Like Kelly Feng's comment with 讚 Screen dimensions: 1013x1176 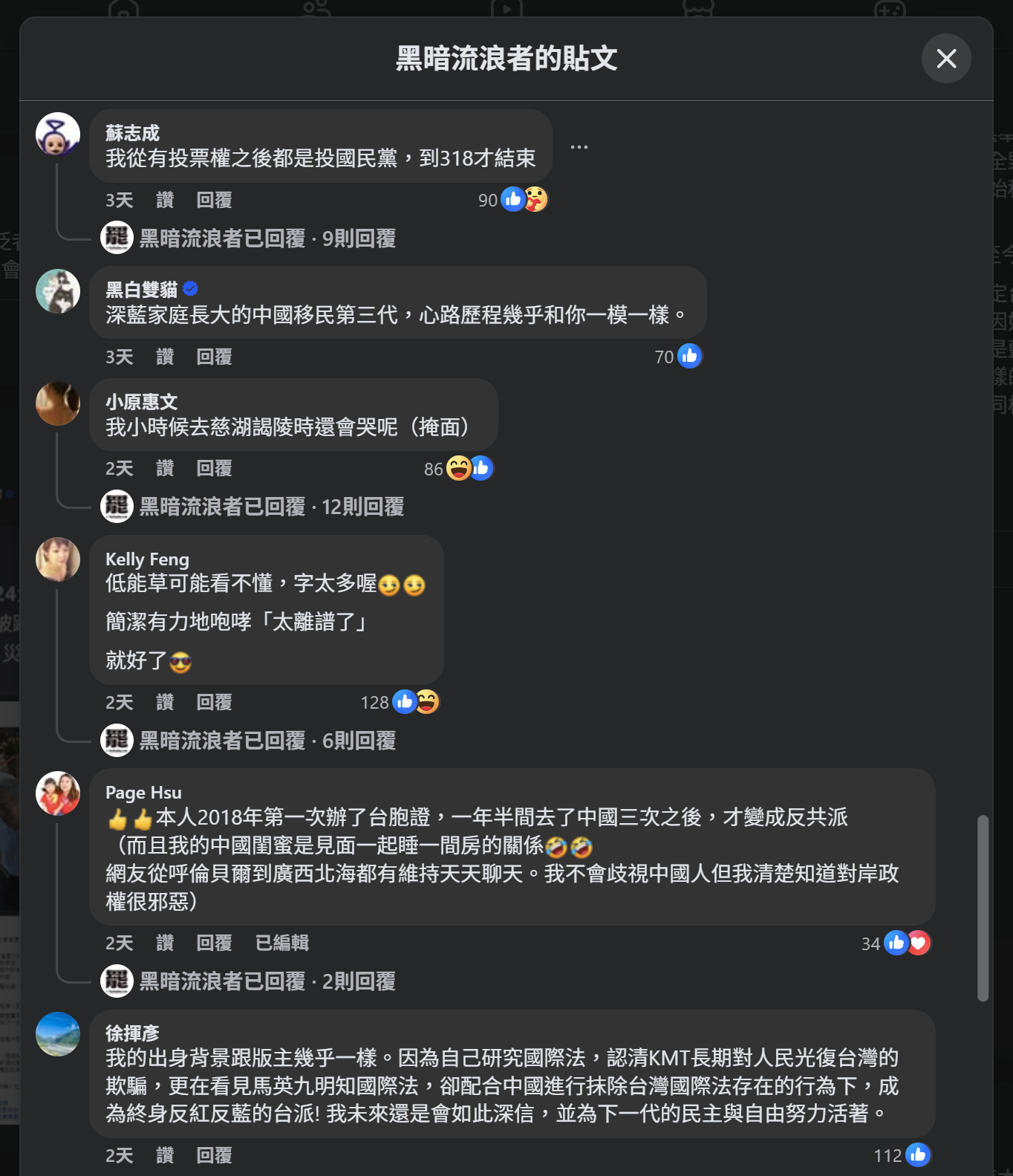coord(165,702)
